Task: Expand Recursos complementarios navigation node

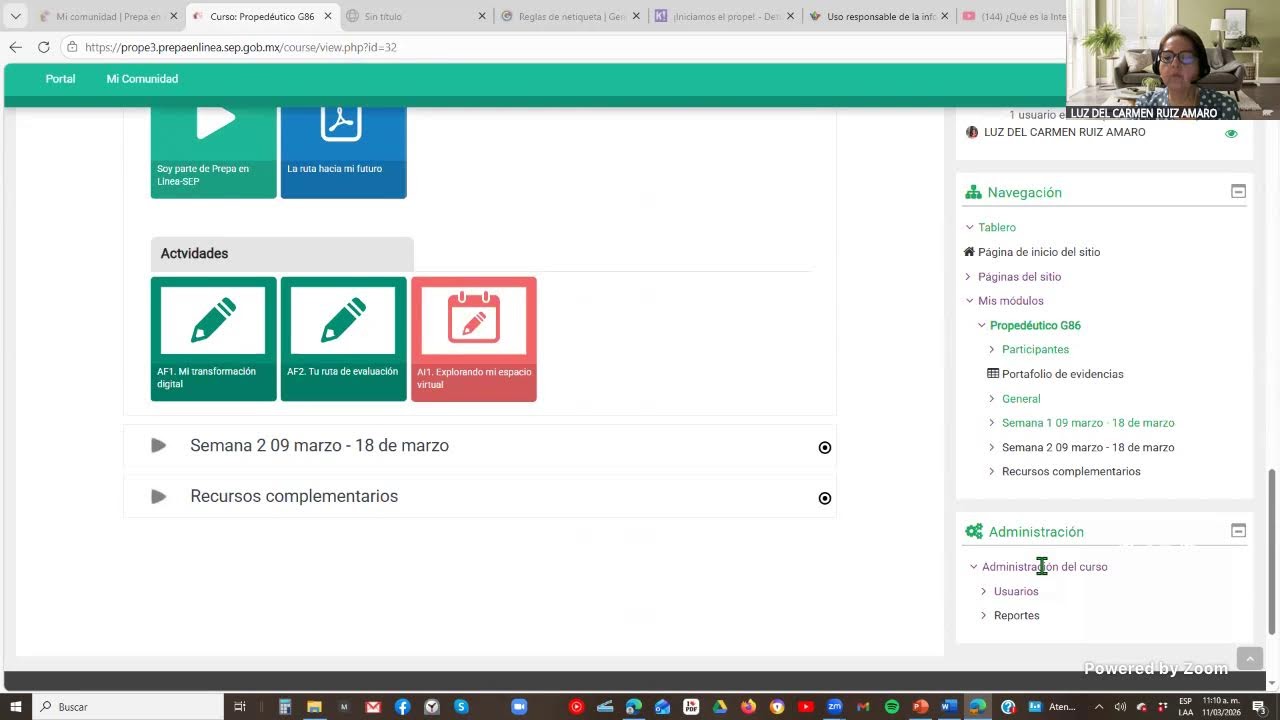Action: coord(992,471)
